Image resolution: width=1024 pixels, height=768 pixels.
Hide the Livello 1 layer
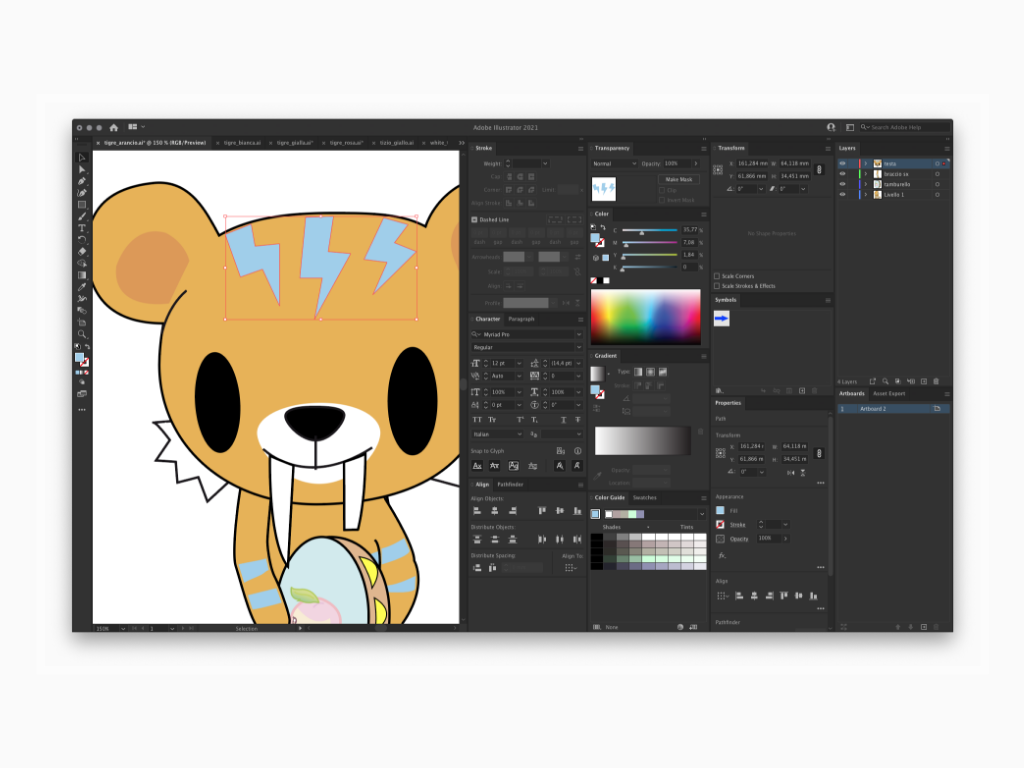coord(842,194)
